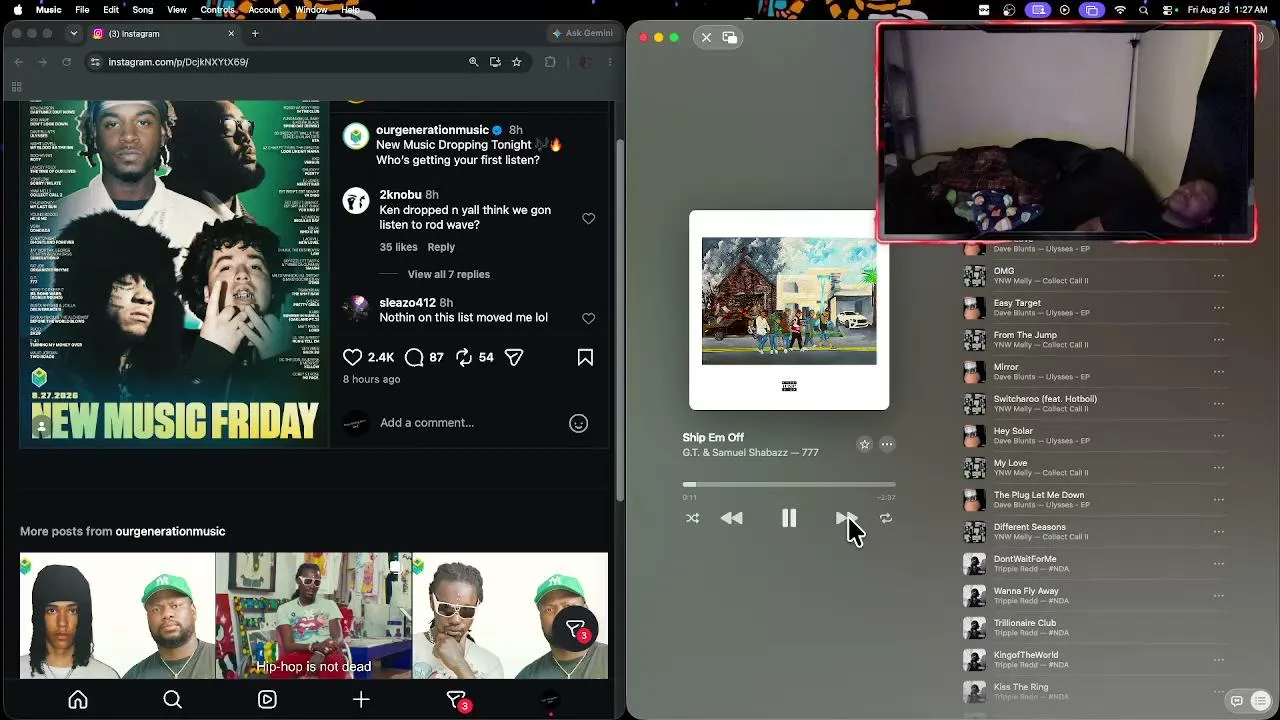
Task: Reply to 2knobu's comment
Action: [441, 247]
